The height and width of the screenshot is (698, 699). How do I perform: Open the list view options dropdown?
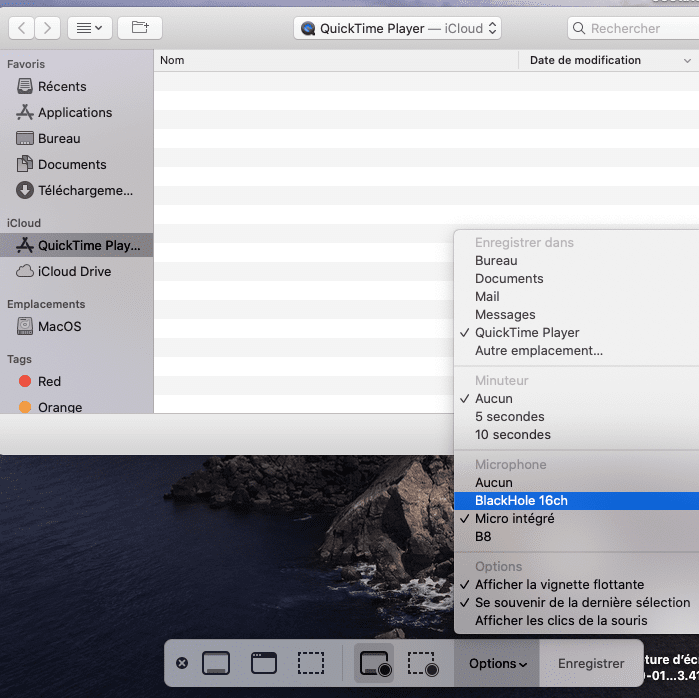click(90, 29)
